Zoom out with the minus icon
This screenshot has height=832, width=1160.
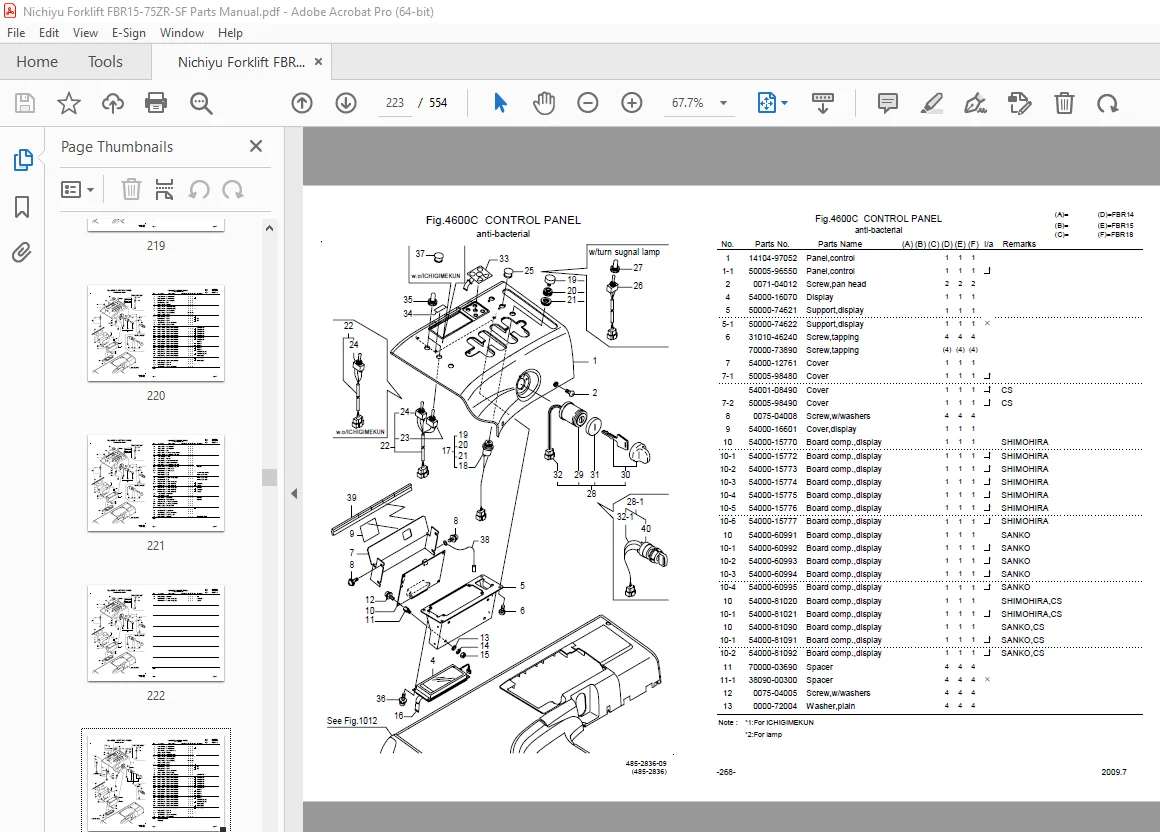pyautogui.click(x=587, y=103)
